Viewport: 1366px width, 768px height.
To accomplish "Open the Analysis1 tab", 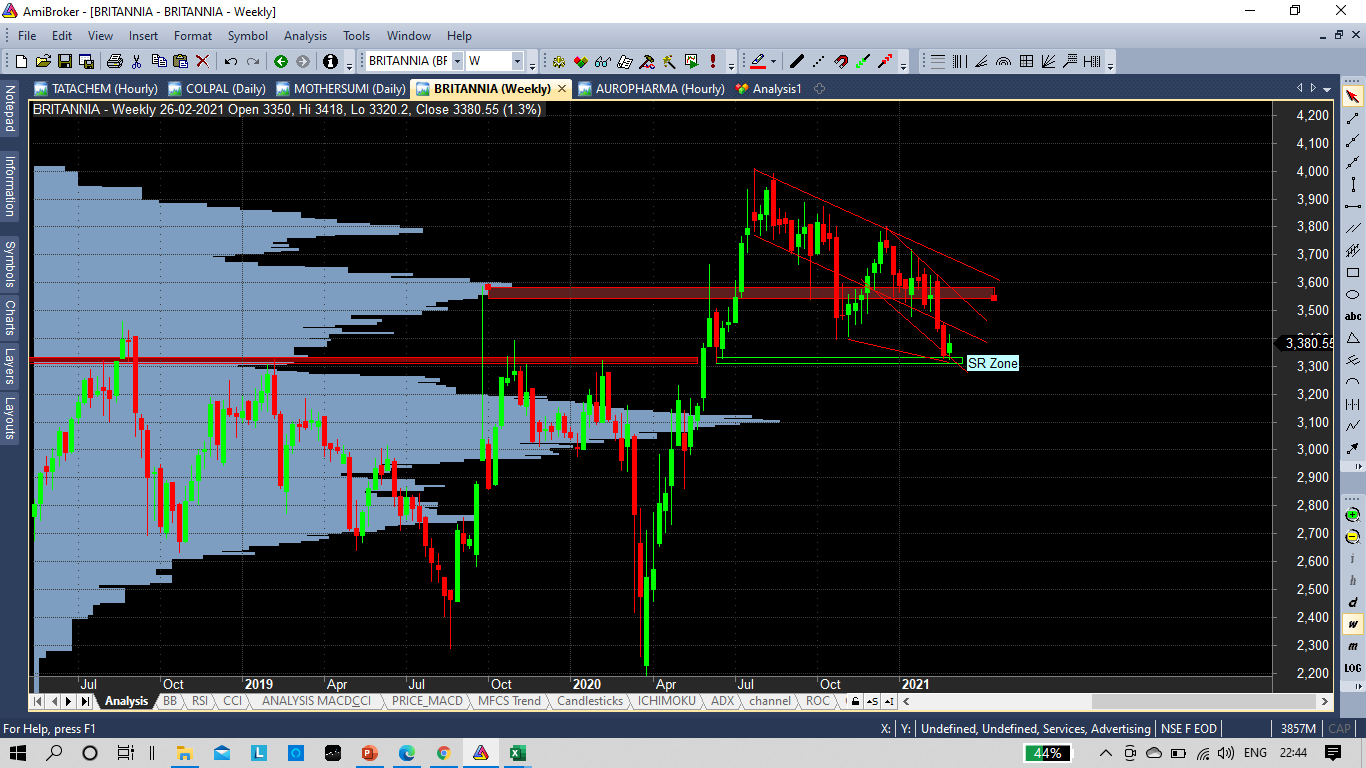I will (x=769, y=88).
